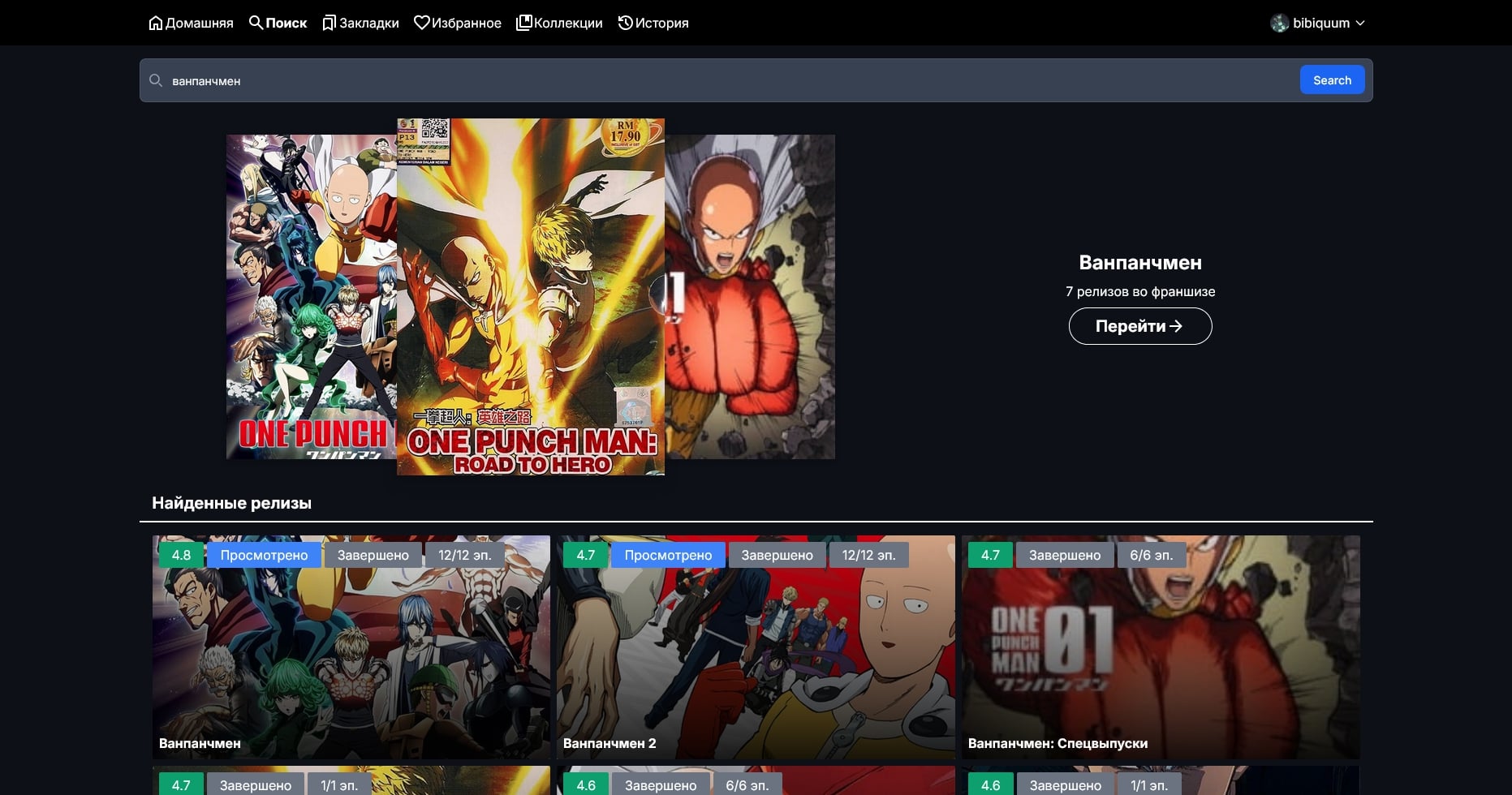This screenshot has height=795, width=1512.
Task: Click the heart icon beside Избранное
Action: (x=421, y=23)
